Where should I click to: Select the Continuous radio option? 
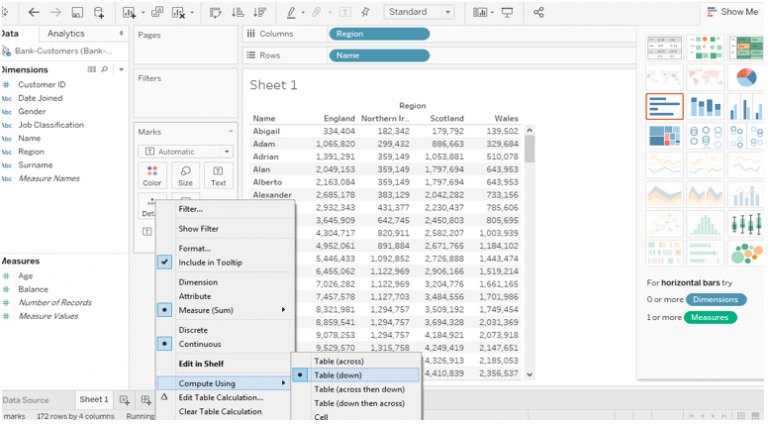pyautogui.click(x=165, y=344)
